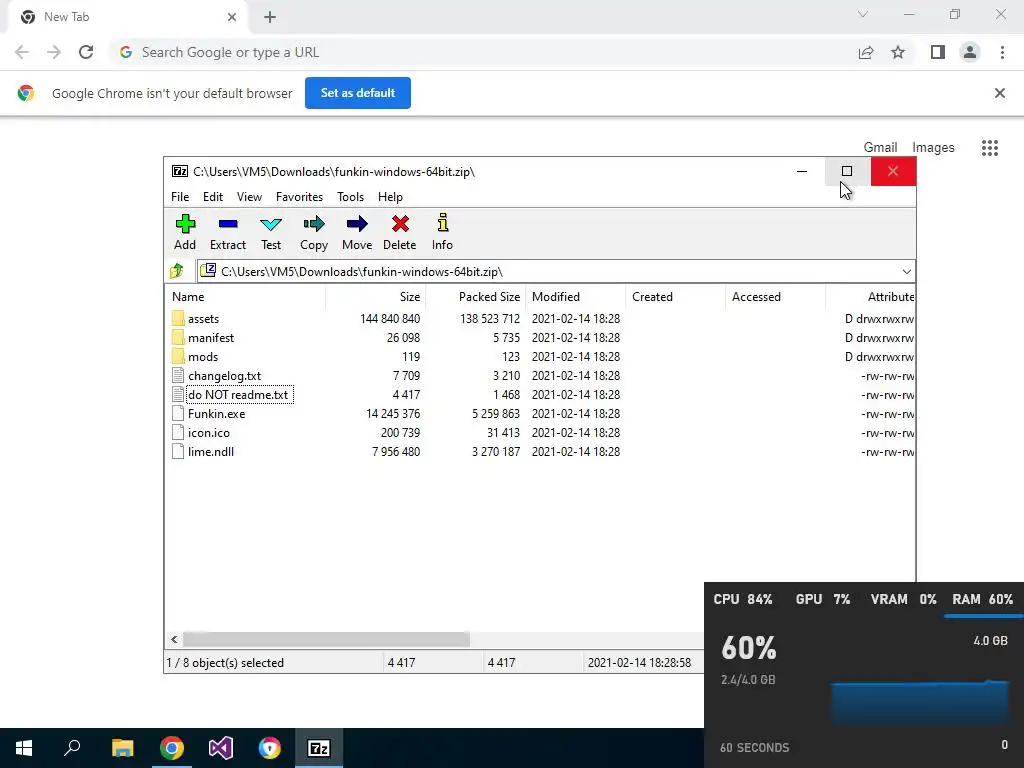Toggle Chrome side panel icon

[x=938, y=52]
